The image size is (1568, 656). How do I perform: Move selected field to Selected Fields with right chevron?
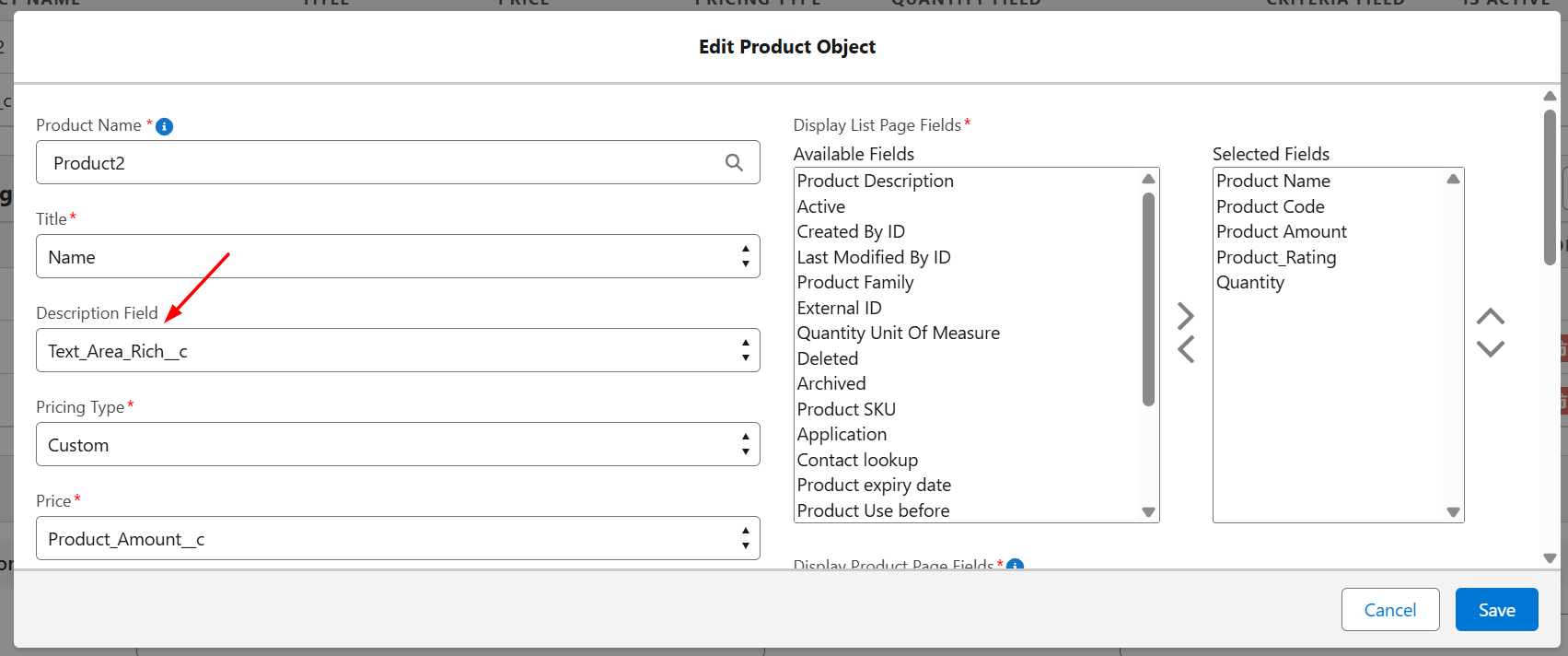[1185, 317]
